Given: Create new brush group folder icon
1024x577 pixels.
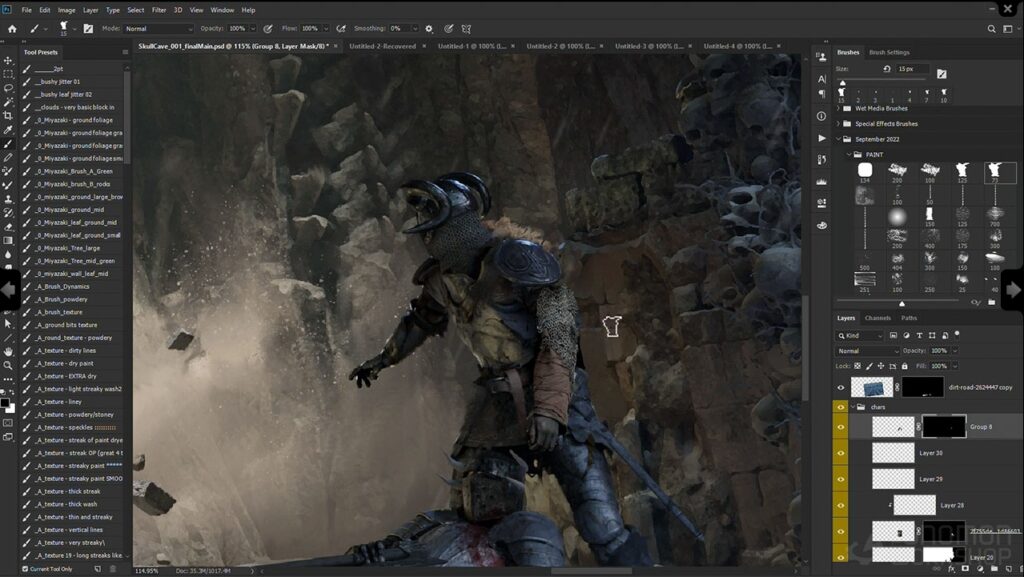Looking at the screenshot, I should (991, 303).
